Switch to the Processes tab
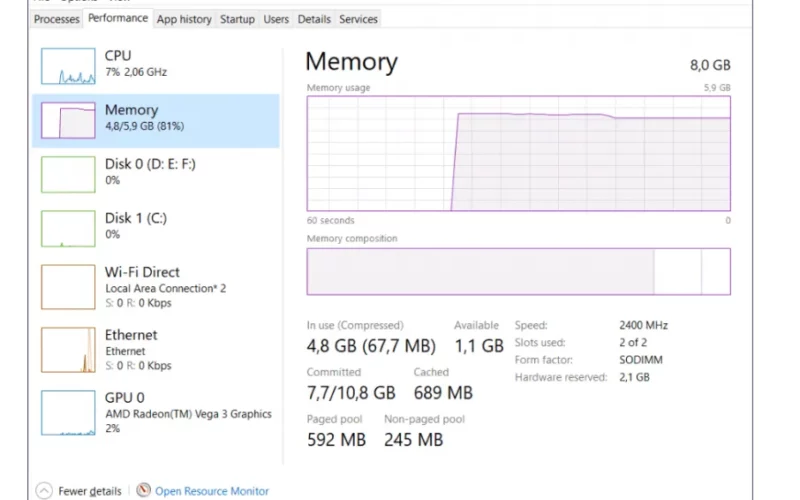 click(x=56, y=19)
